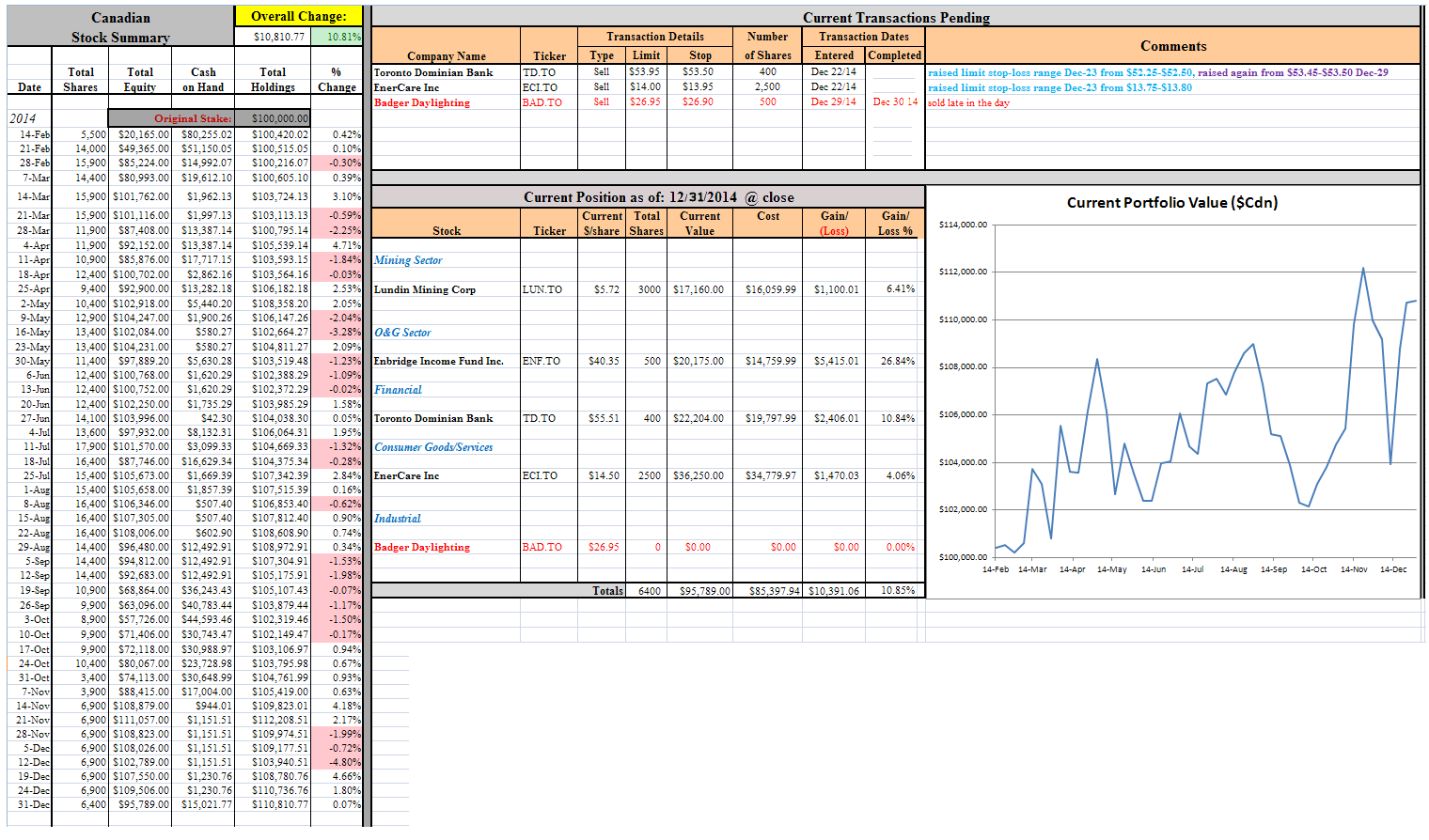Select the 2014 year label cell
This screenshot has width=1429, height=840.
23,118
